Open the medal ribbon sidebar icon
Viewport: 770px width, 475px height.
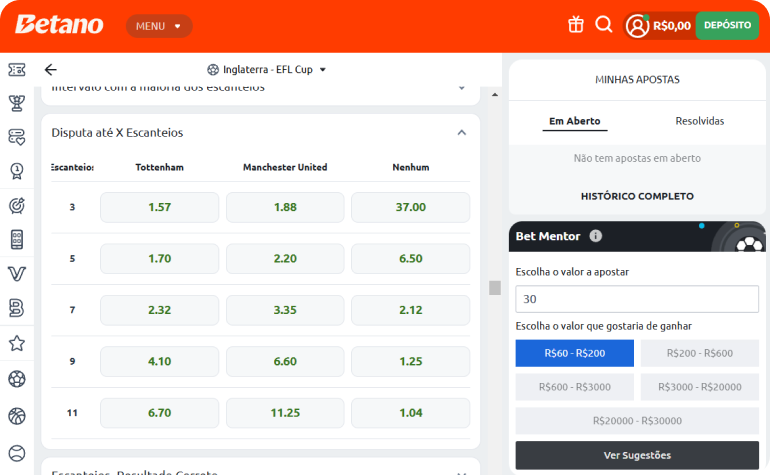17,171
